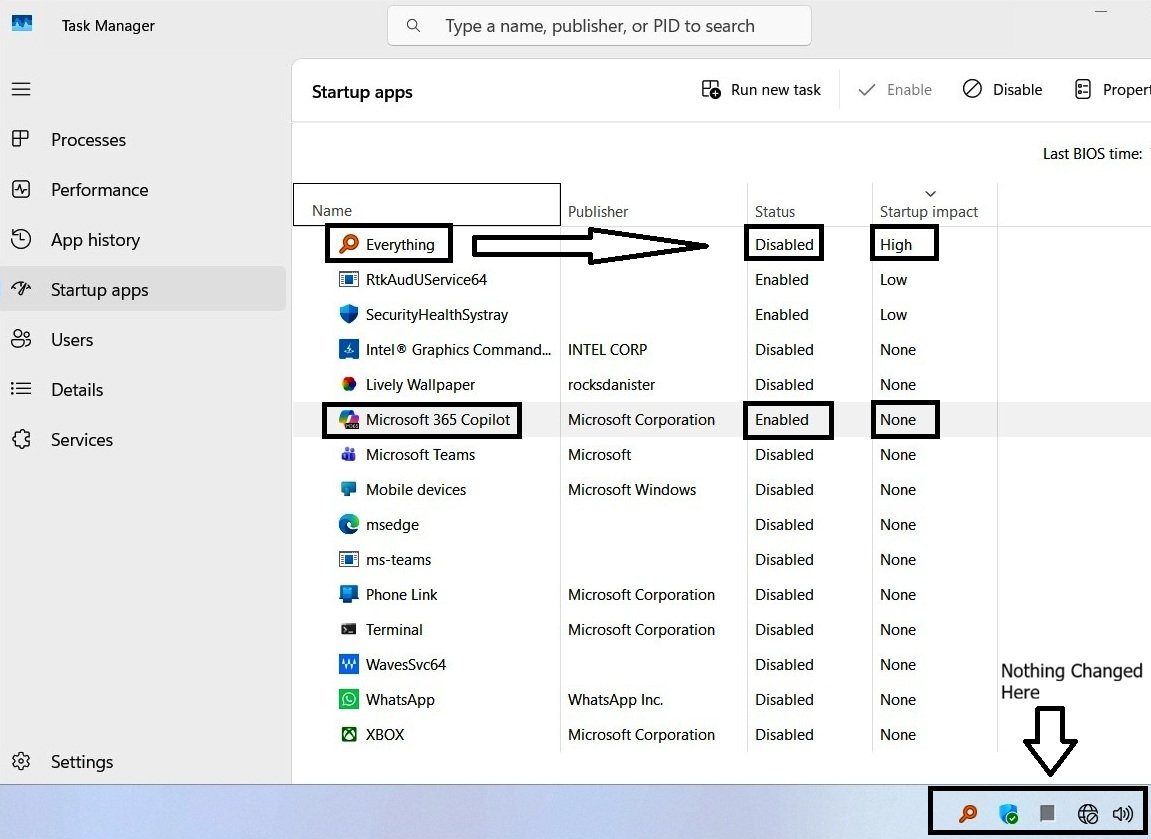The width and height of the screenshot is (1151, 839).
Task: Open the Details page
Action: click(143, 389)
